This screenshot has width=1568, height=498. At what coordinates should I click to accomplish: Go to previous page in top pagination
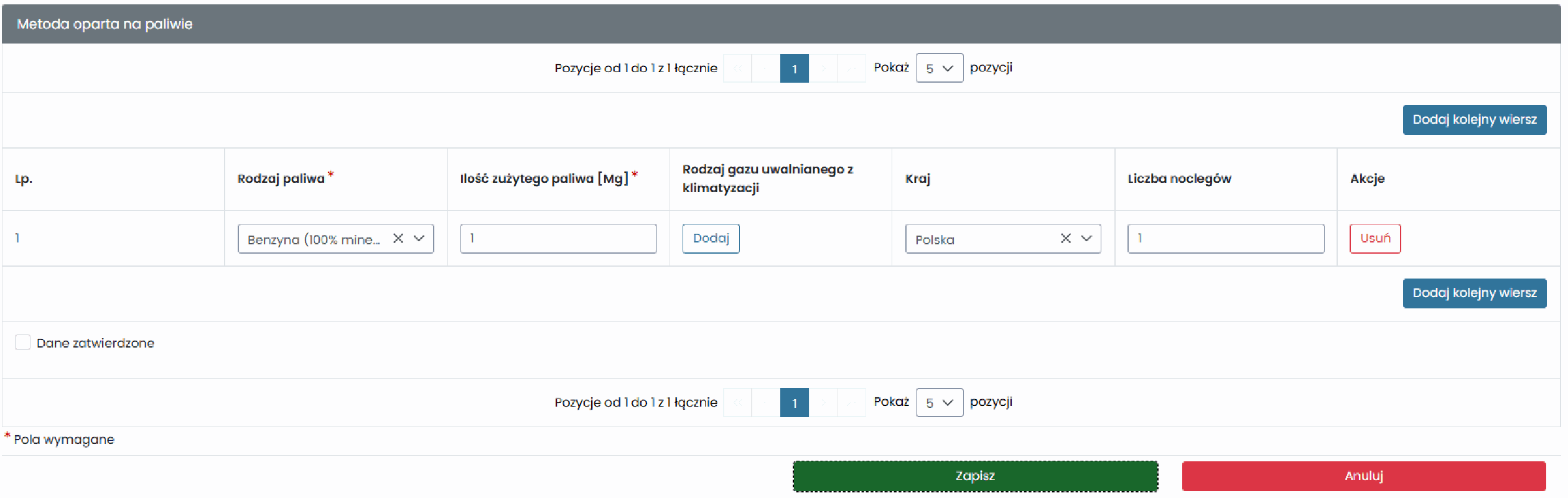766,68
